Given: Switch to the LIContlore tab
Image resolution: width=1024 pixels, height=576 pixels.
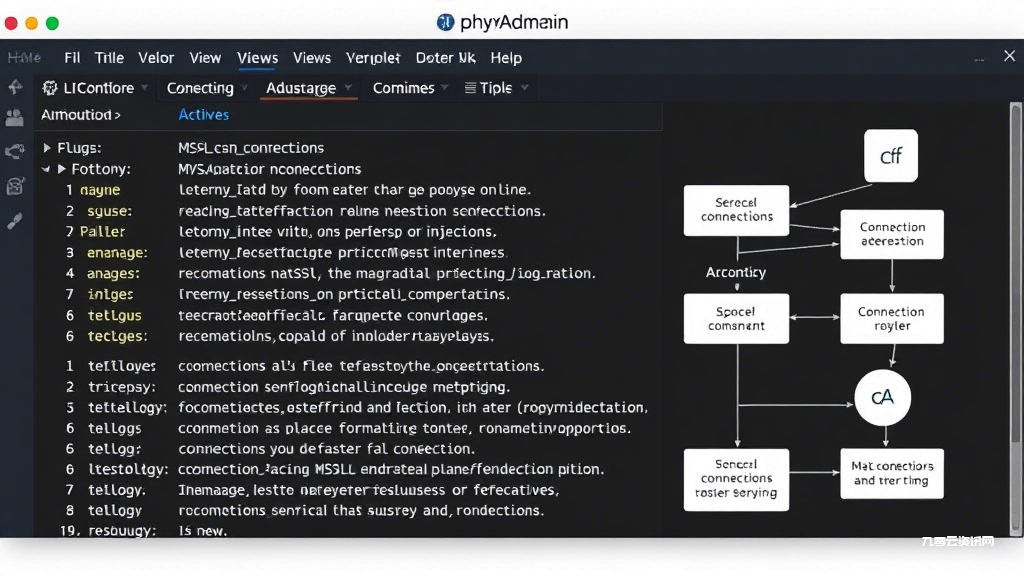Looking at the screenshot, I should (95, 88).
